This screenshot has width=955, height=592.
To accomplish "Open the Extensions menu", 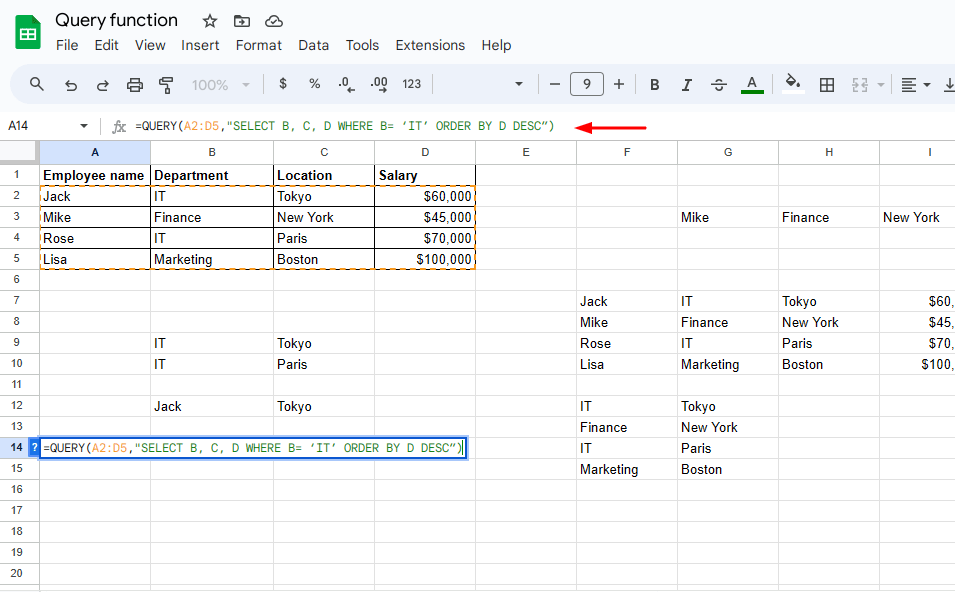I will point(430,45).
